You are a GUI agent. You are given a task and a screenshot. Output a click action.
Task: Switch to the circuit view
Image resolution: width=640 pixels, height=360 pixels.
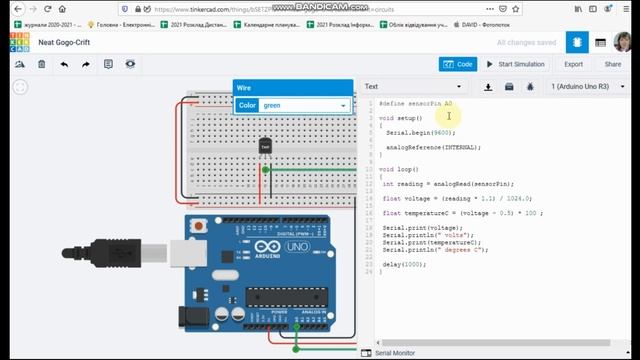click(x=577, y=42)
